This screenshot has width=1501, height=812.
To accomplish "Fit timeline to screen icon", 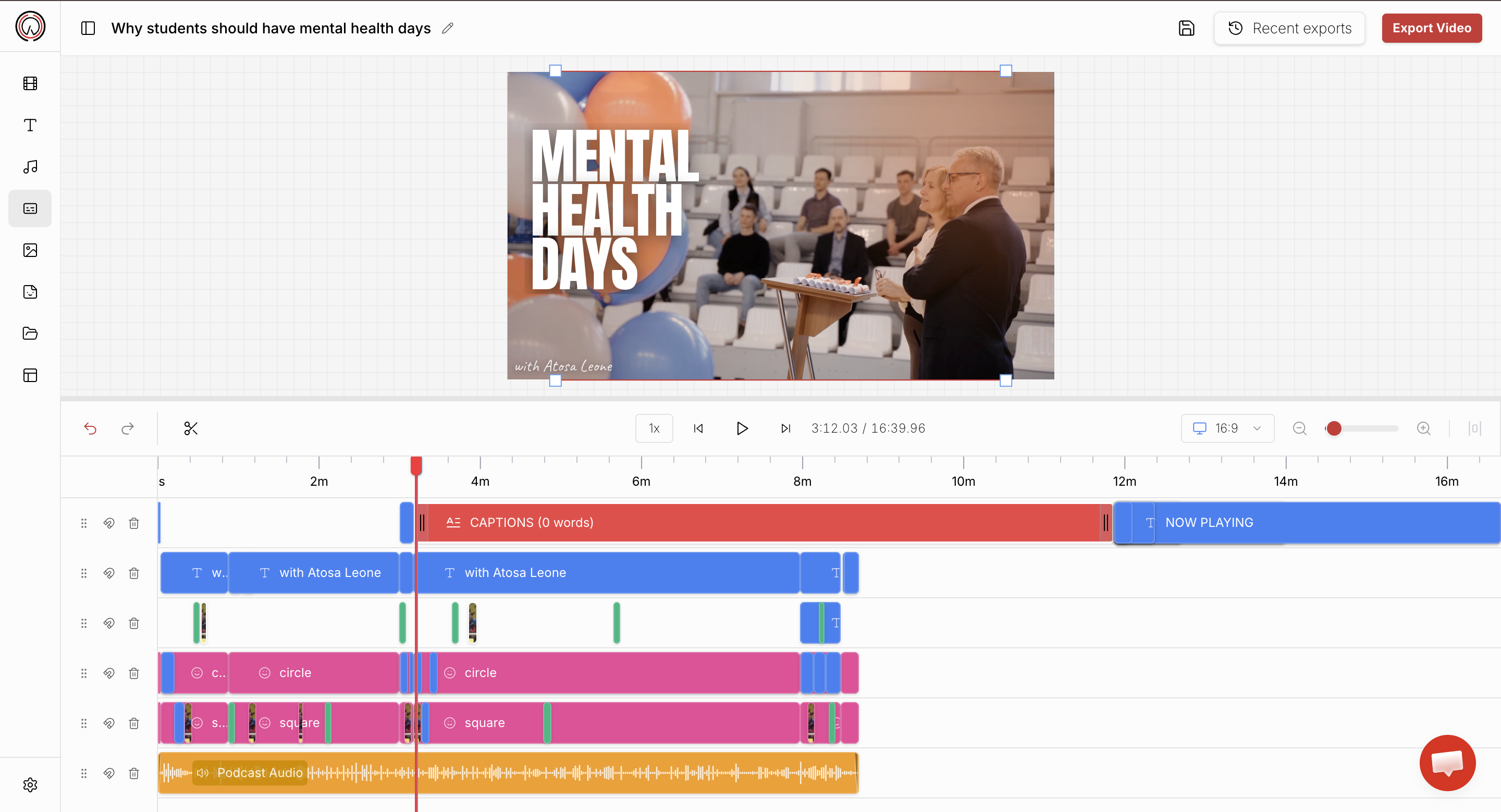I will click(x=1474, y=429).
